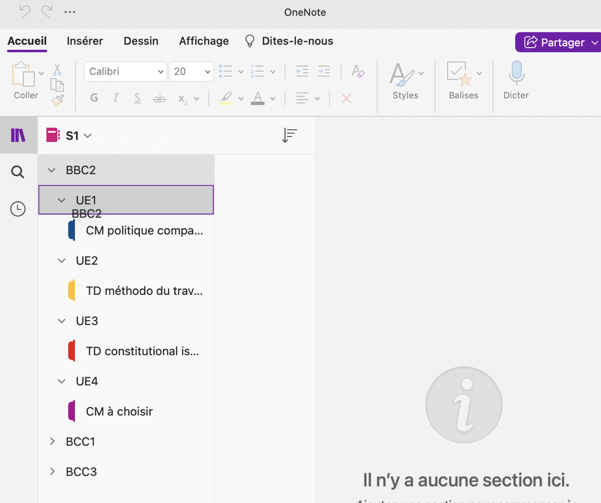Open CM politique compa... section
The height and width of the screenshot is (503, 601).
tap(126, 230)
